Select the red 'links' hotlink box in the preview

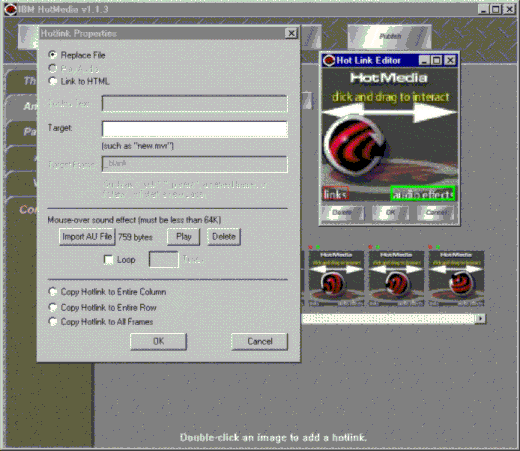[x=336, y=194]
